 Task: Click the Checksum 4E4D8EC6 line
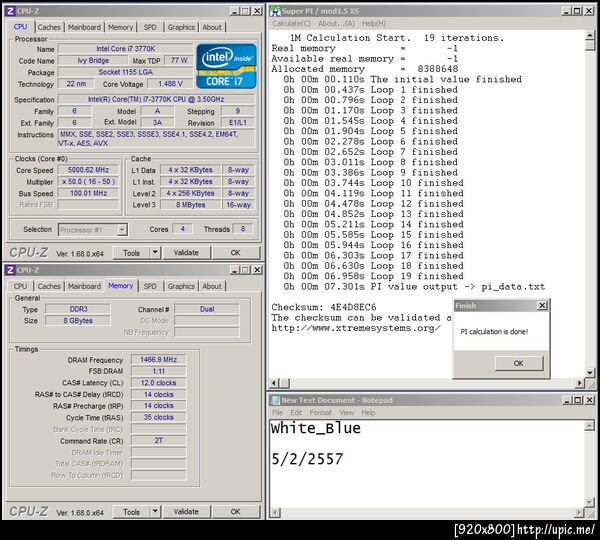point(324,307)
